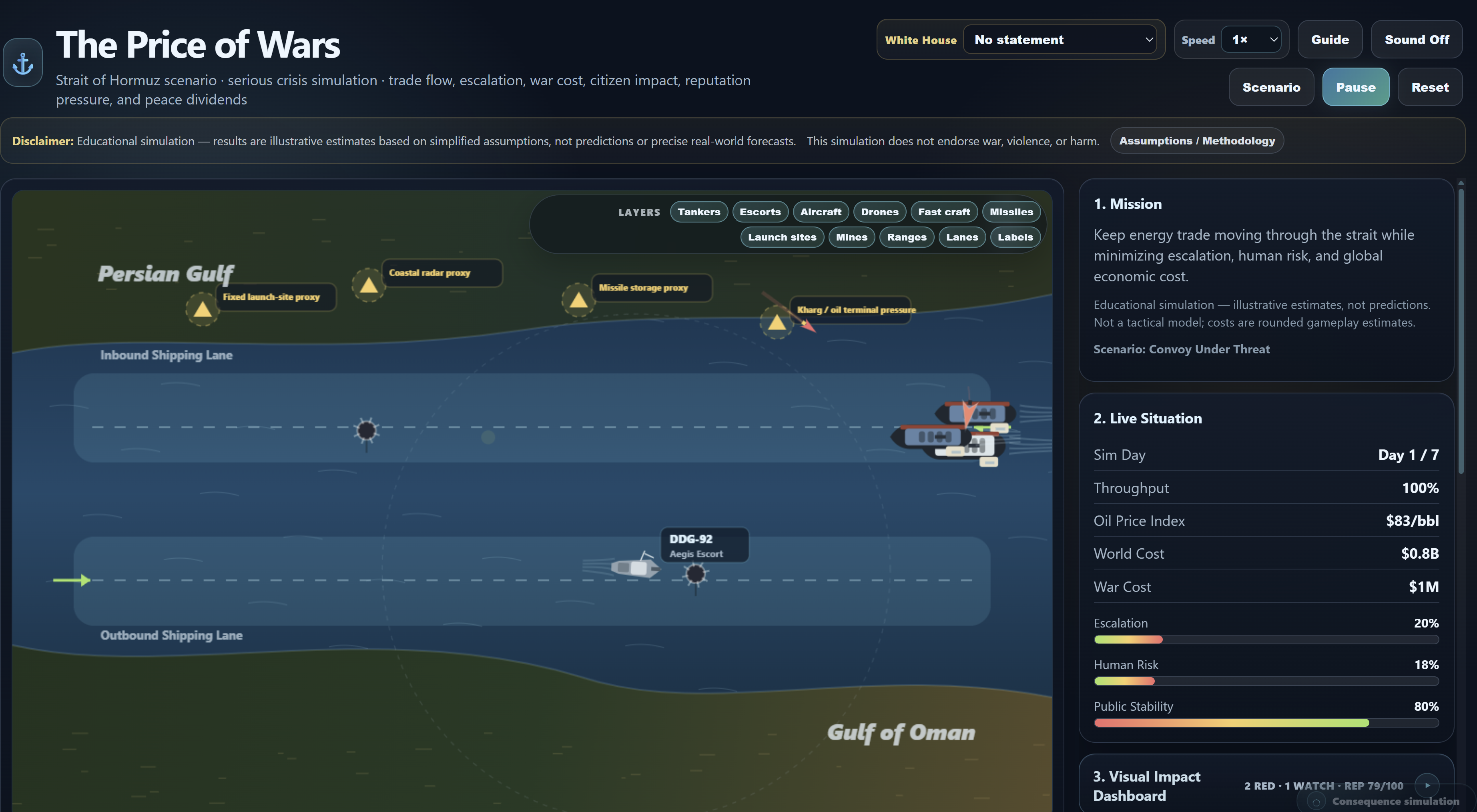Toggle the Aircraft layer
The image size is (1477, 812).
[821, 212]
